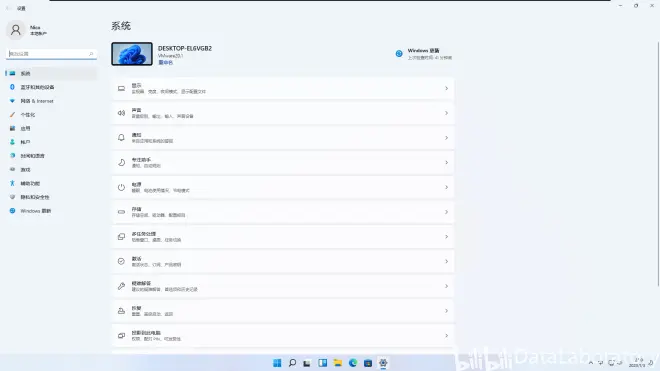
Task: Select the Gaming item in the sidebar
Action: click(51, 169)
